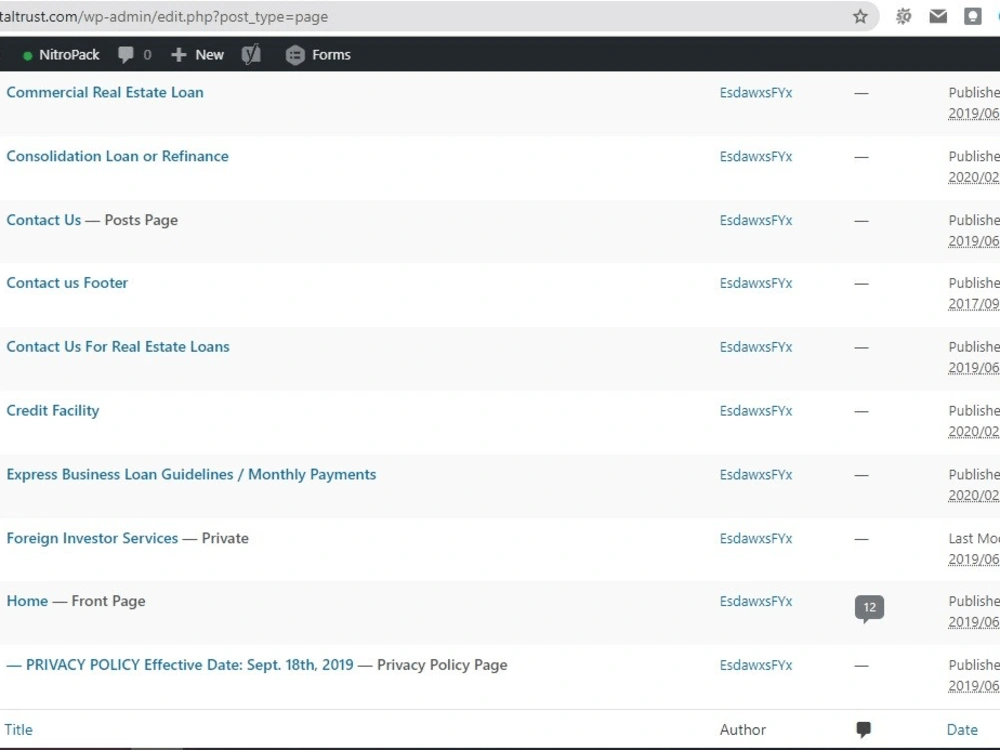Click the Yoast SEO icon in the admin bar
Image resolution: width=1000 pixels, height=750 pixels.
pos(251,55)
